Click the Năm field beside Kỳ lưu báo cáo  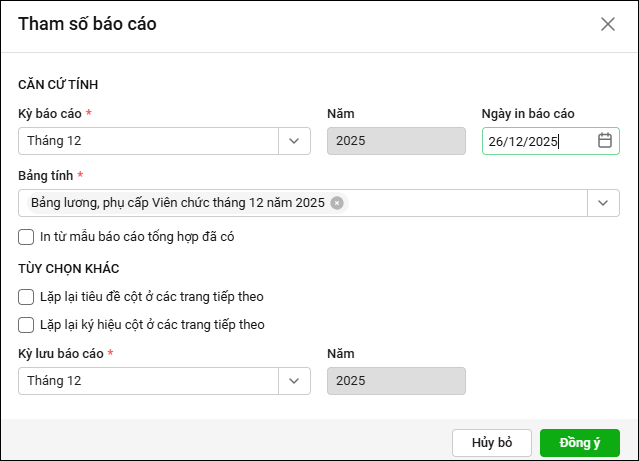(x=396, y=381)
